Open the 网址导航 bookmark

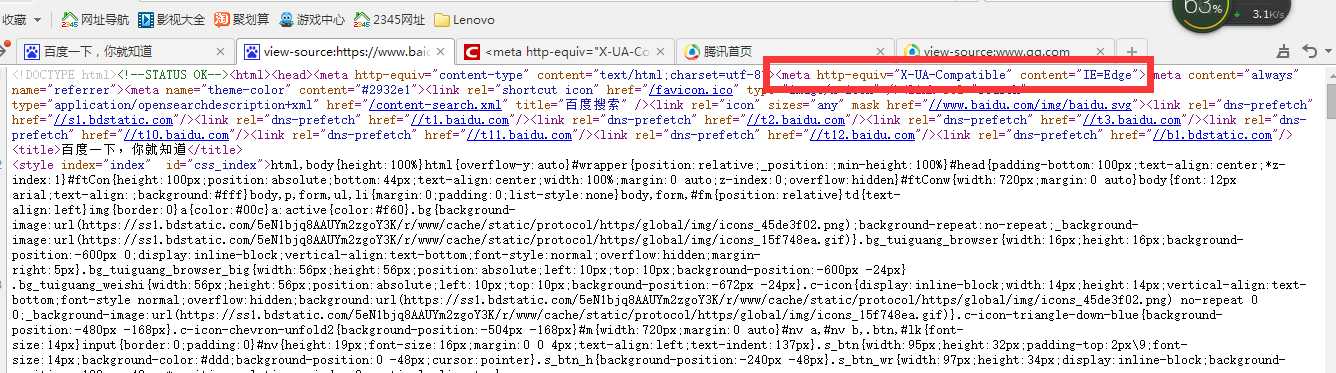(x=94, y=19)
